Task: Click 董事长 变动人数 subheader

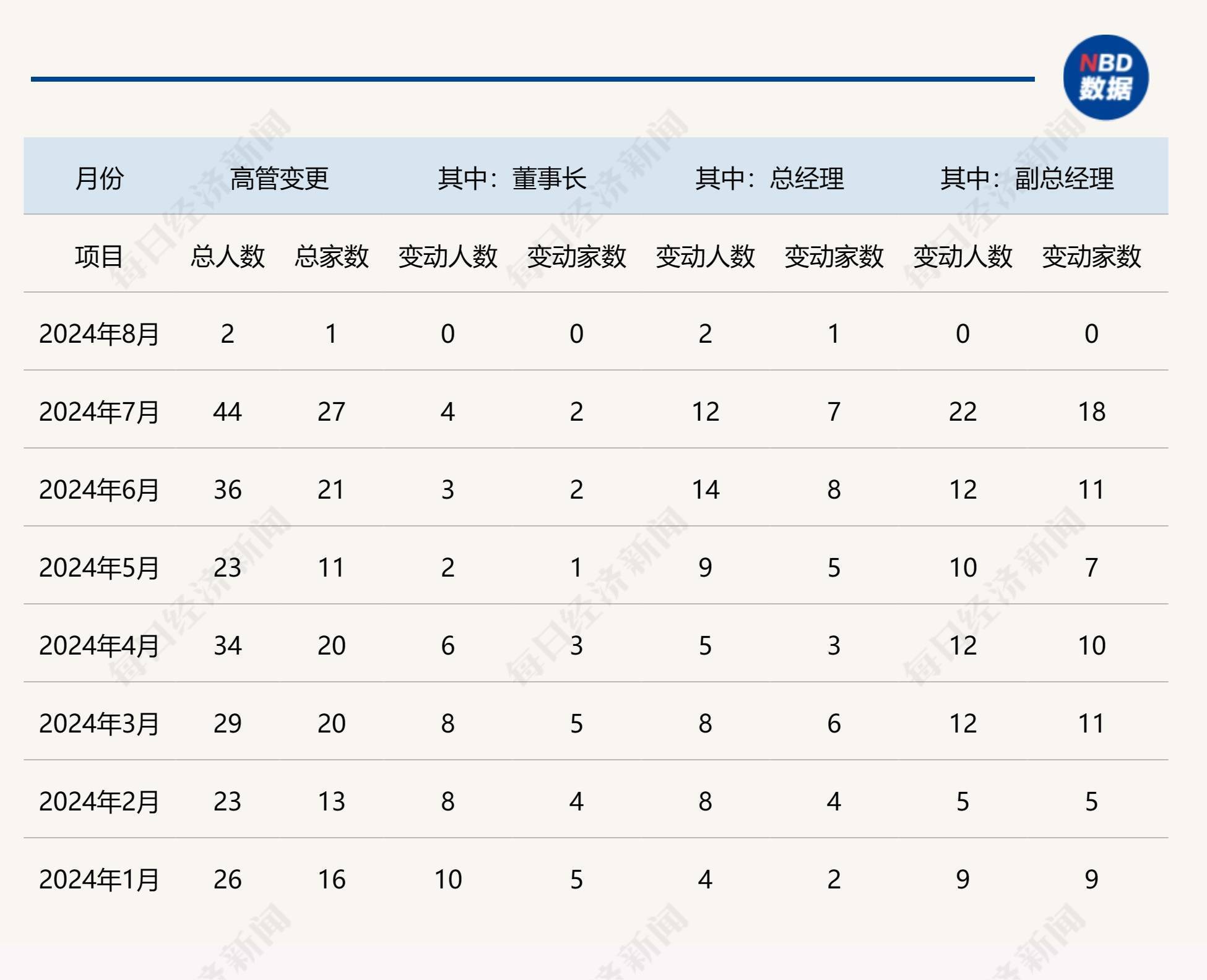Action: (448, 256)
